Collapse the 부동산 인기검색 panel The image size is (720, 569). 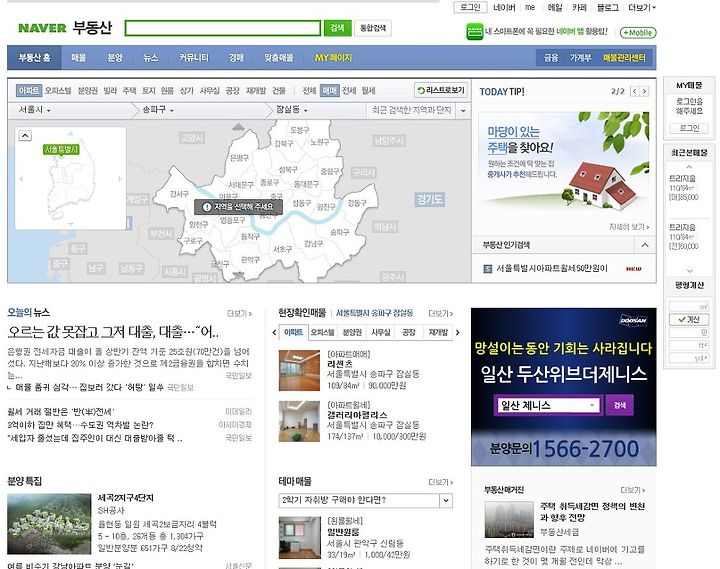(x=645, y=245)
